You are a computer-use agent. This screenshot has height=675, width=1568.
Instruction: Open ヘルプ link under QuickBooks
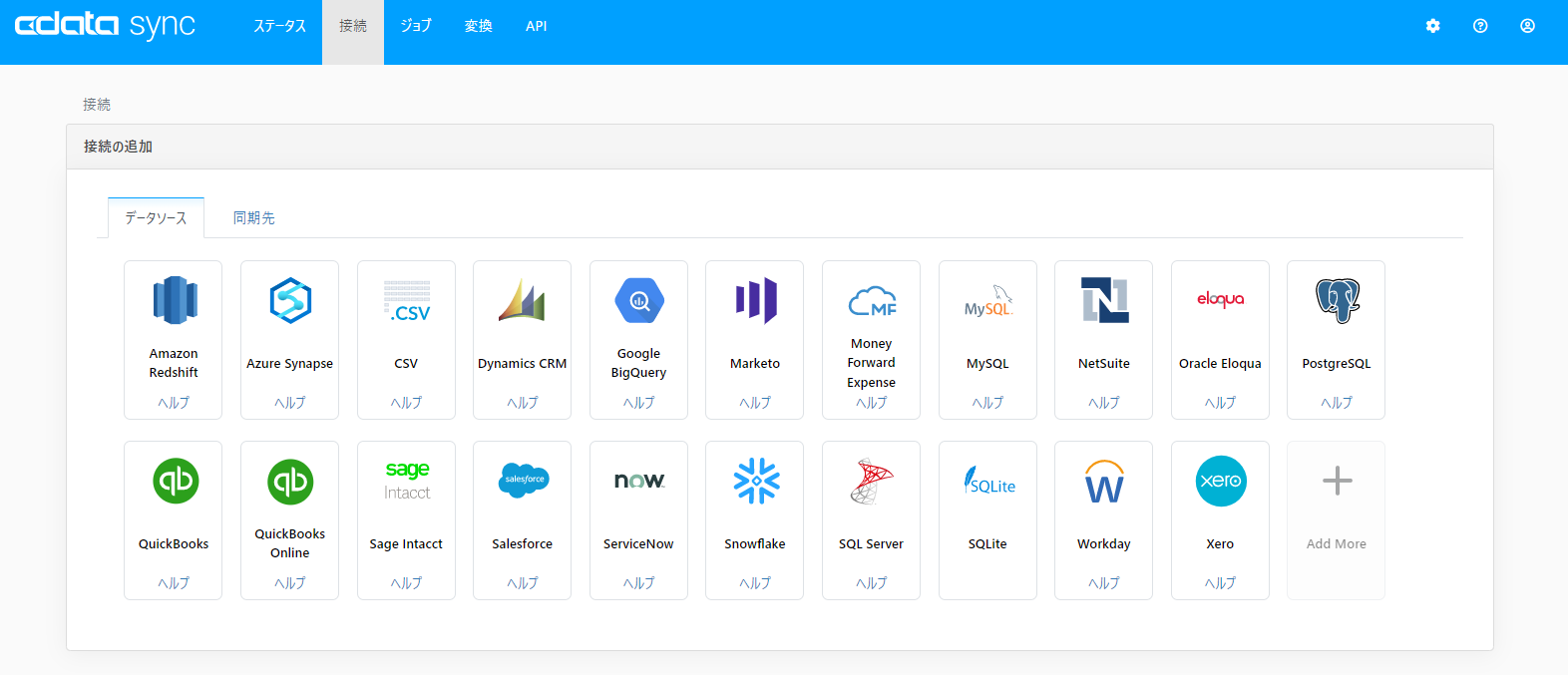(174, 583)
